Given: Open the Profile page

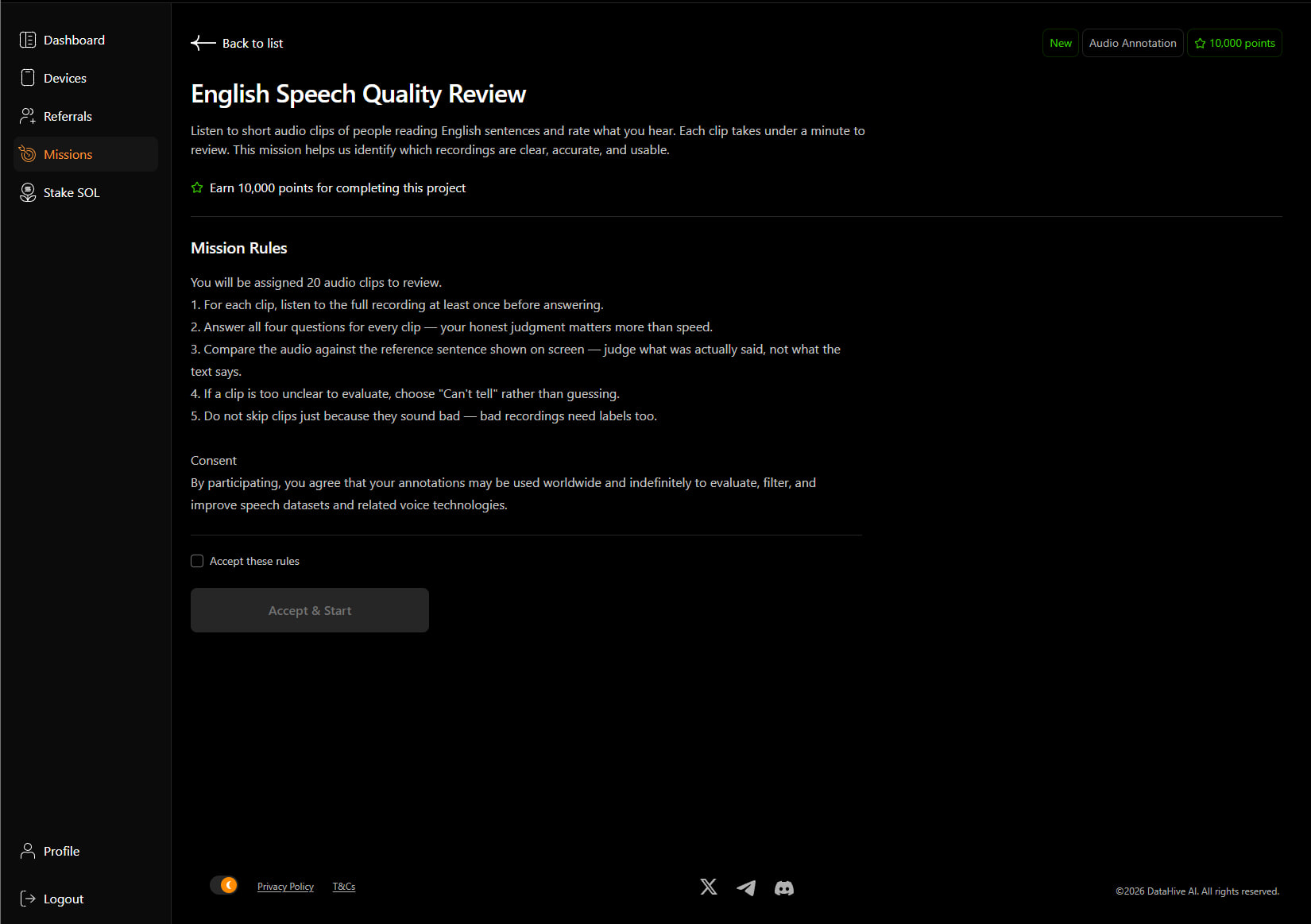Looking at the screenshot, I should (x=86, y=851).
